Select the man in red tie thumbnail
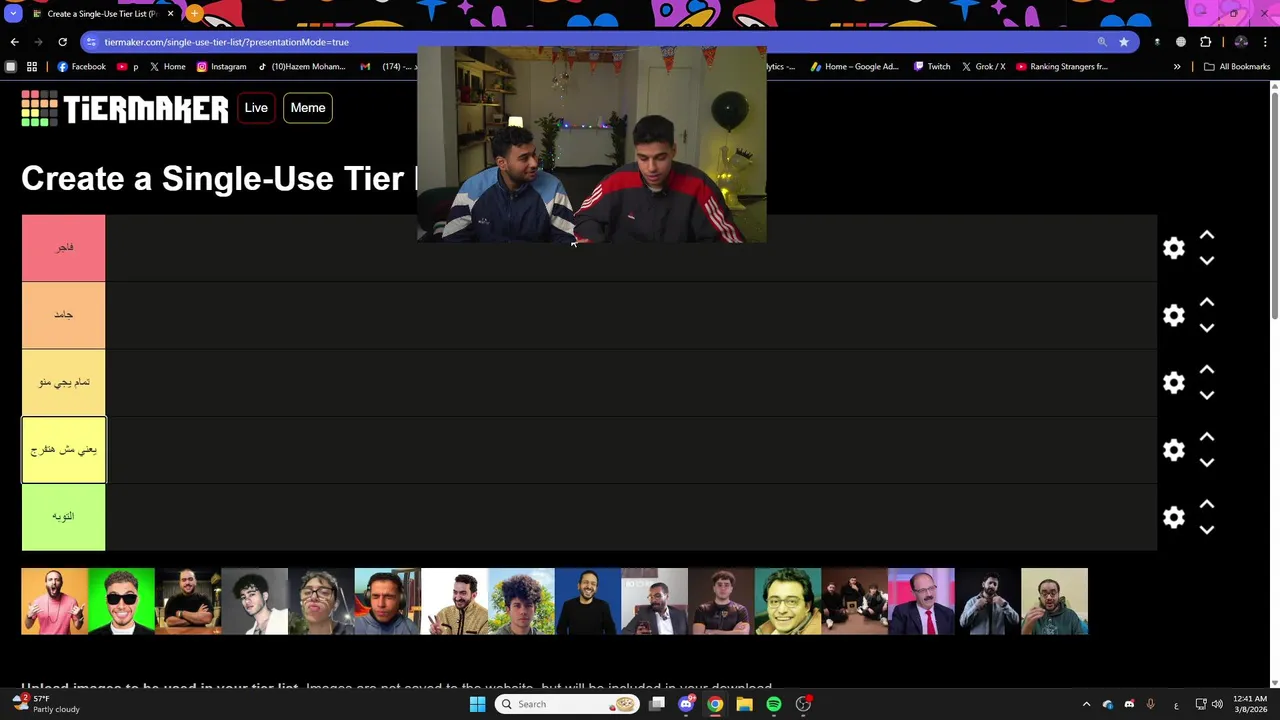This screenshot has height=720, width=1280. tap(921, 601)
